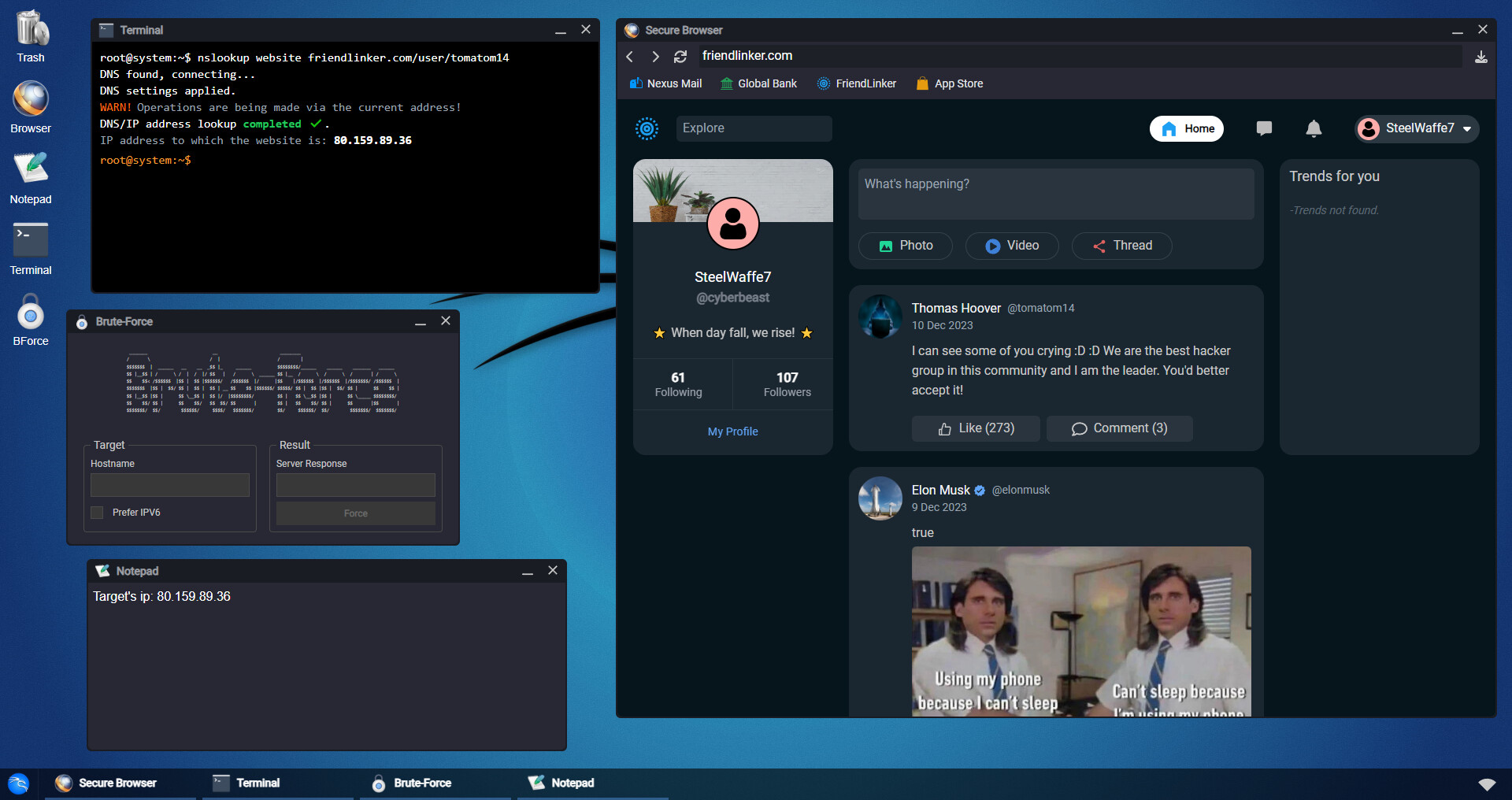Navigate back using the browser arrow
1512x800 pixels.
[629, 56]
